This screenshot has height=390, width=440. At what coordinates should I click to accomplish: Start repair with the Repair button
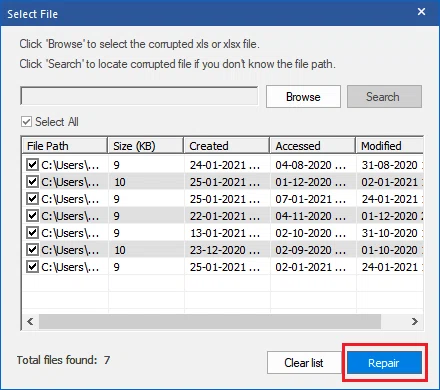tap(384, 363)
